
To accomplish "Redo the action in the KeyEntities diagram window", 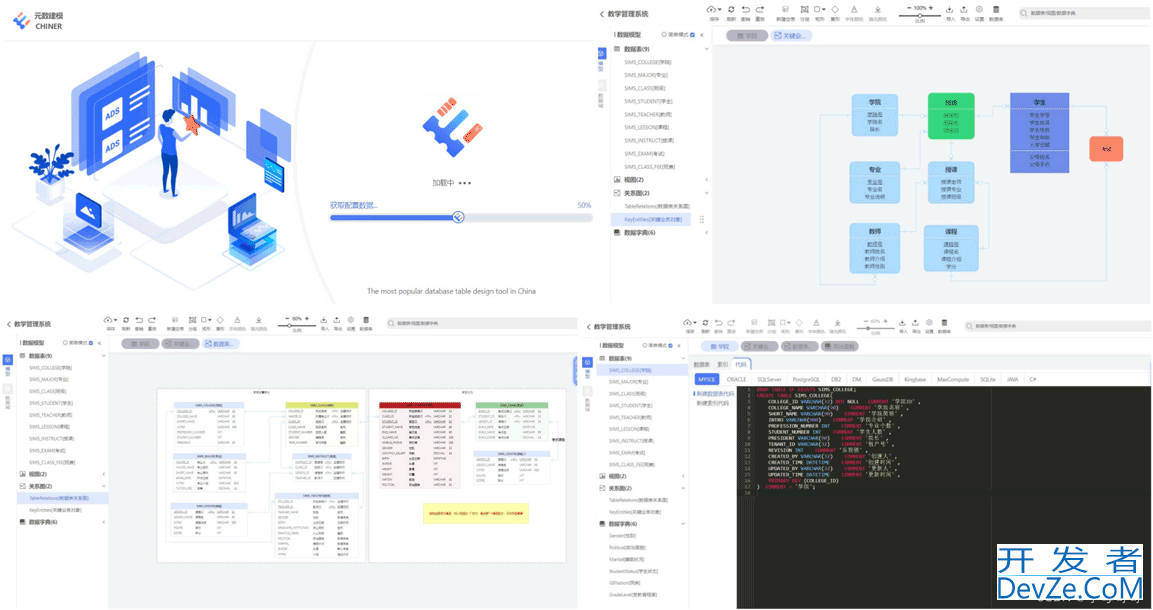I will click(760, 10).
